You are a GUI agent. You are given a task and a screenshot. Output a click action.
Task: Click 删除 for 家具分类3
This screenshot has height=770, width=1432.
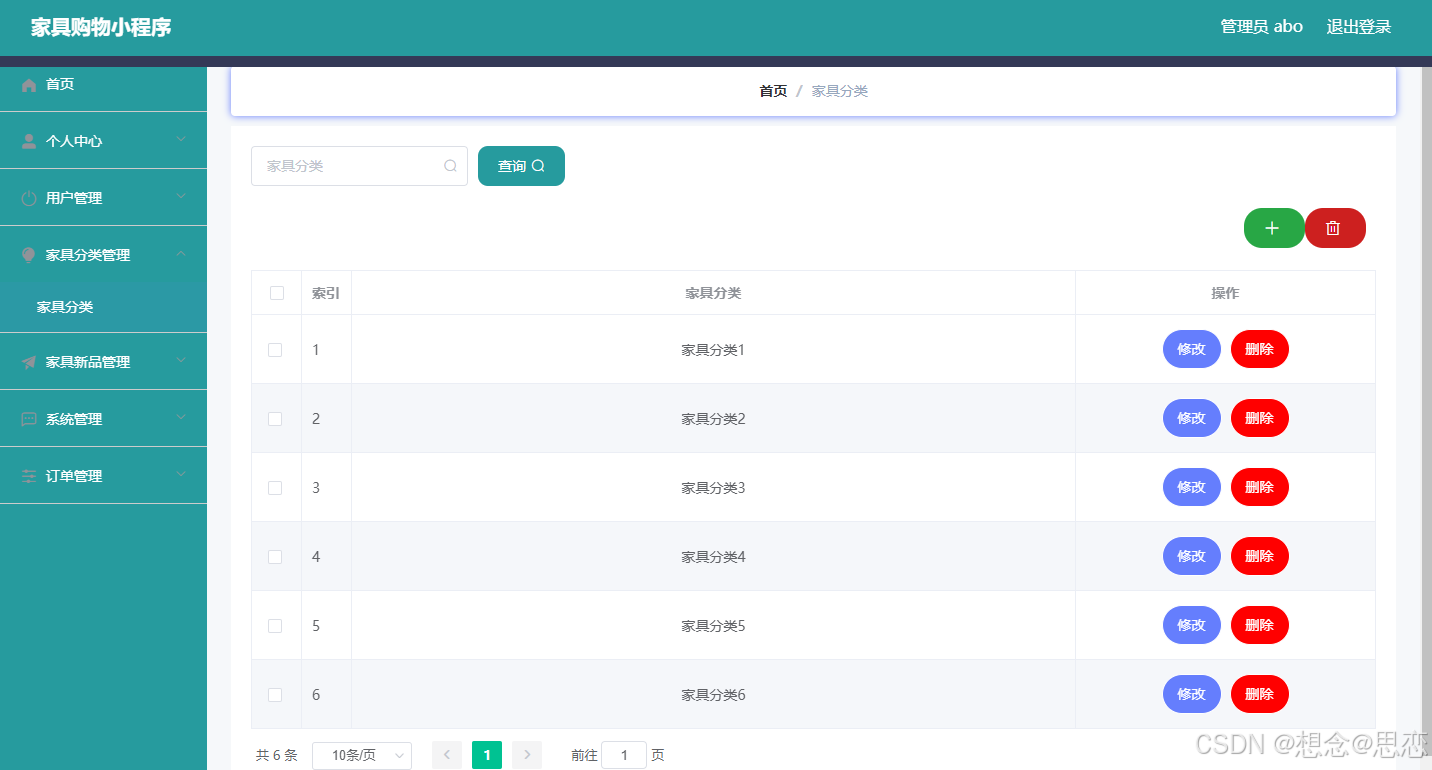click(1260, 487)
